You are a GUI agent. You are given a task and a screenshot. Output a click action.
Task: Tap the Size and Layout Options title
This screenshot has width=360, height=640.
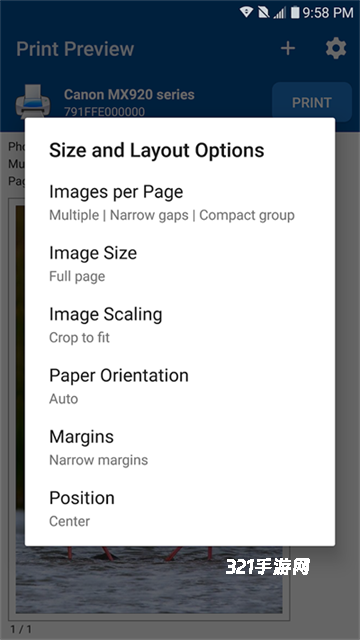tap(157, 150)
